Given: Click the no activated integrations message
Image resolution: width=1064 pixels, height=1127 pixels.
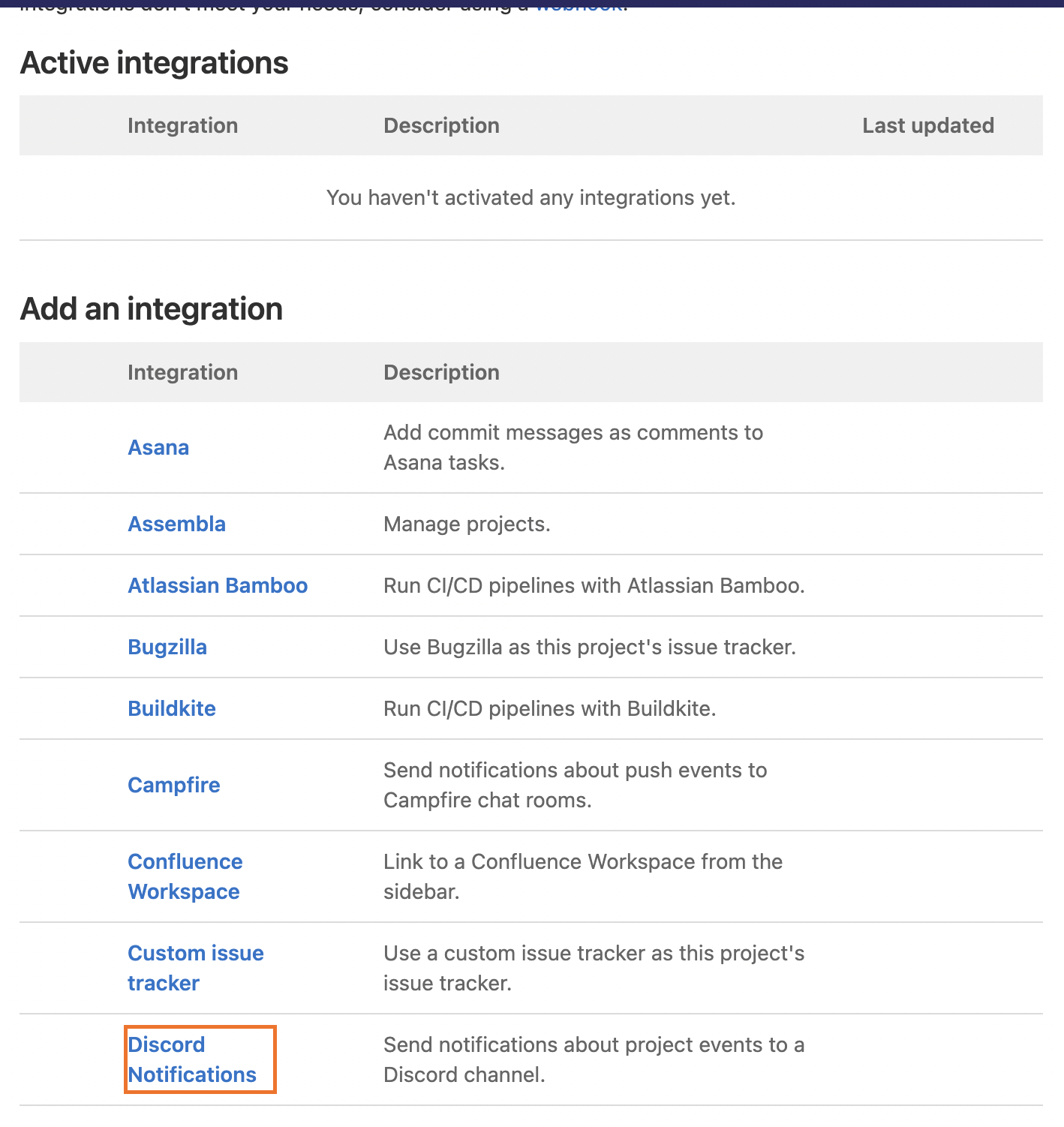Looking at the screenshot, I should point(530,198).
